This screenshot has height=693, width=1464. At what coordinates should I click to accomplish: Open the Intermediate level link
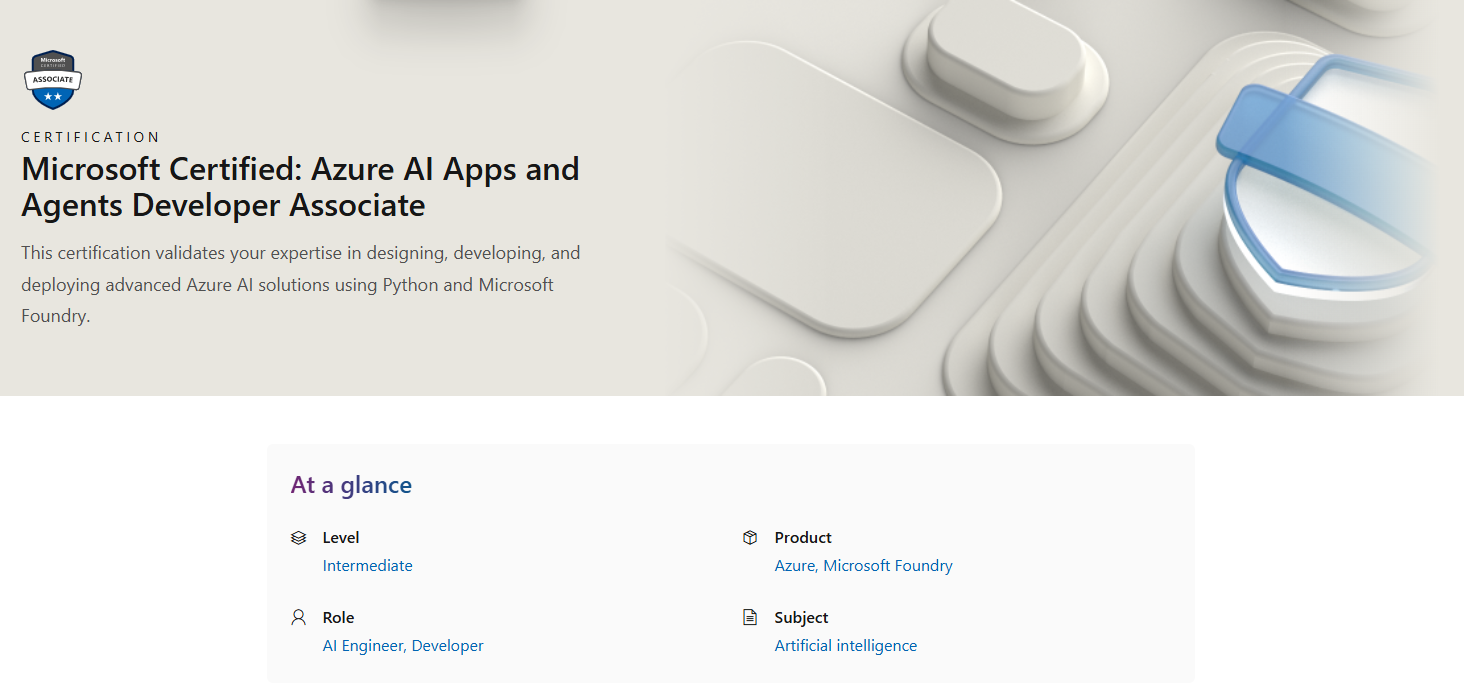[x=367, y=566]
